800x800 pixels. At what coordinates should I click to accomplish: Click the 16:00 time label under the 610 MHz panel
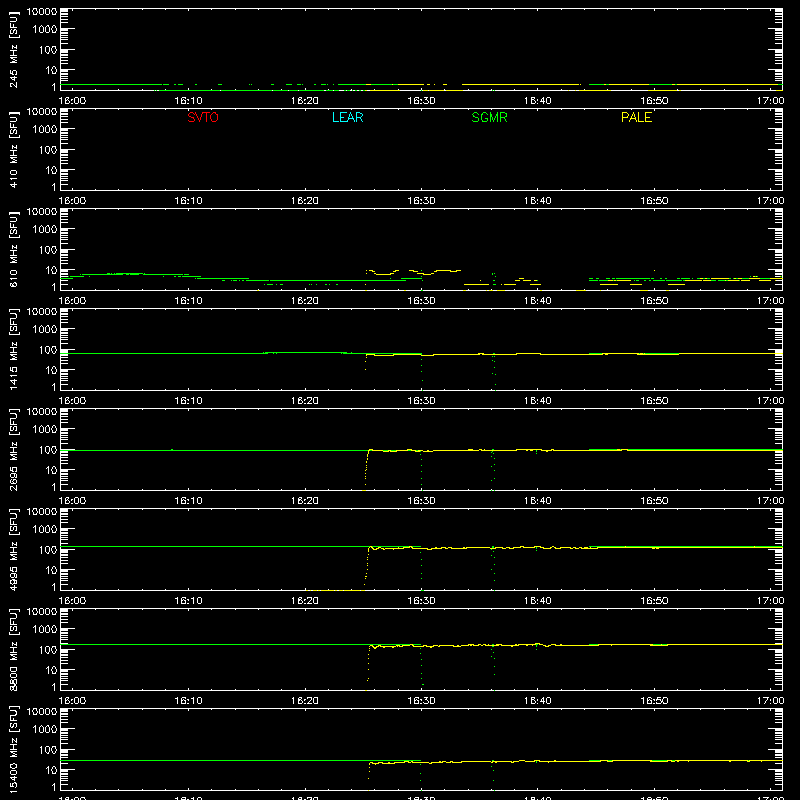(72, 301)
